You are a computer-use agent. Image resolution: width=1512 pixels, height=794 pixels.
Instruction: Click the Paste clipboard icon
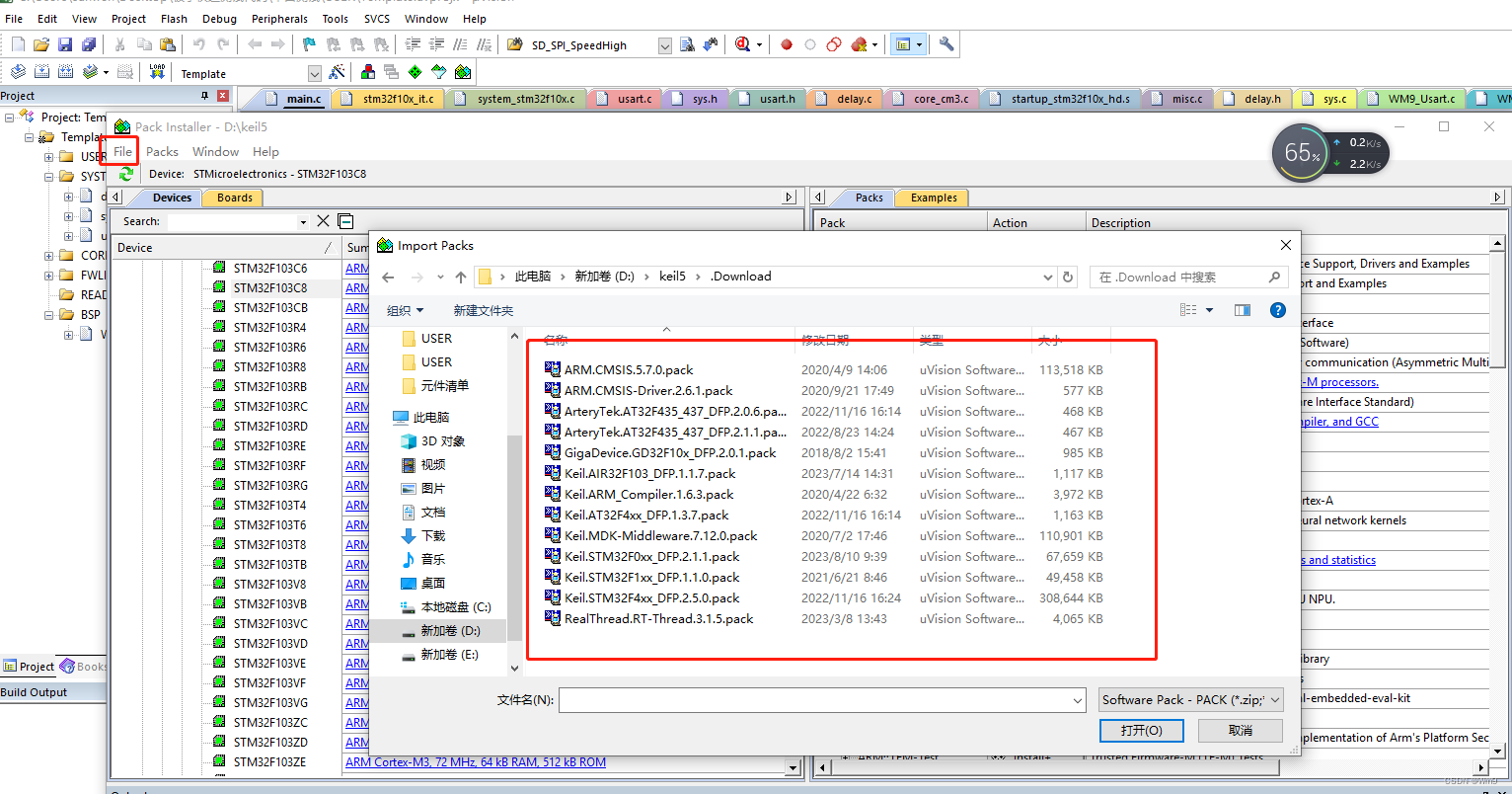tap(168, 44)
